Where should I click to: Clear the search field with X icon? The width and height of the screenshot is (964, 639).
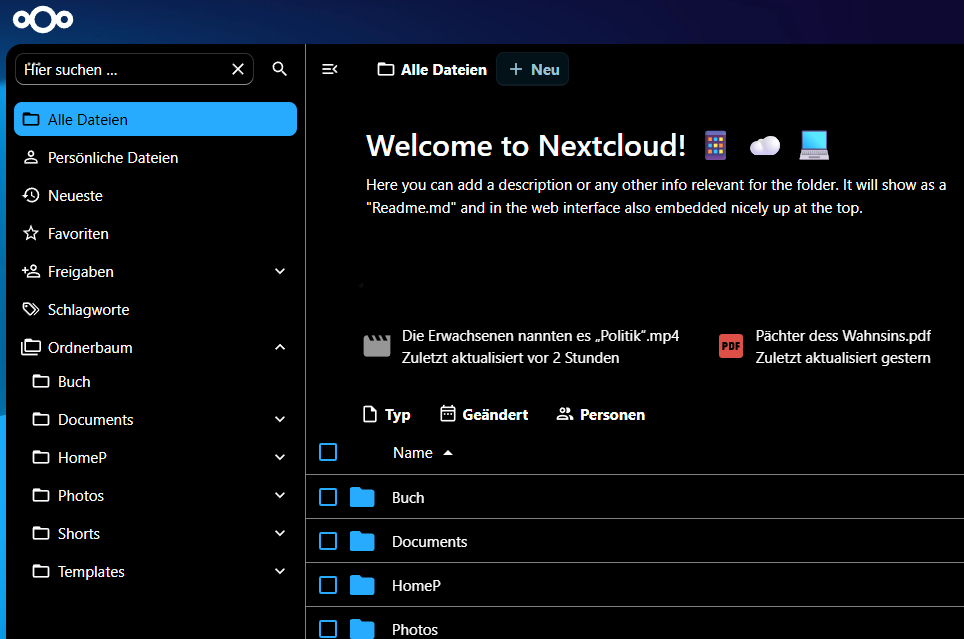point(238,69)
